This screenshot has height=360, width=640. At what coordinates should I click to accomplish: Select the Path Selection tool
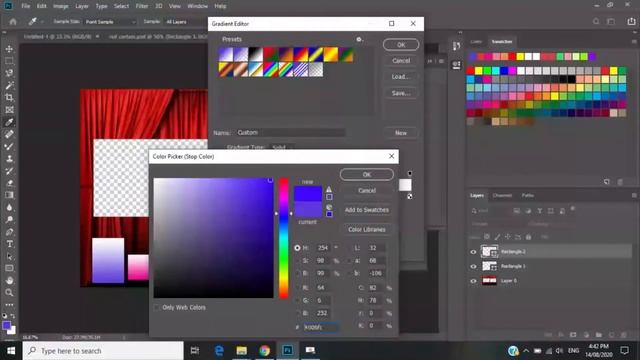tap(9, 256)
